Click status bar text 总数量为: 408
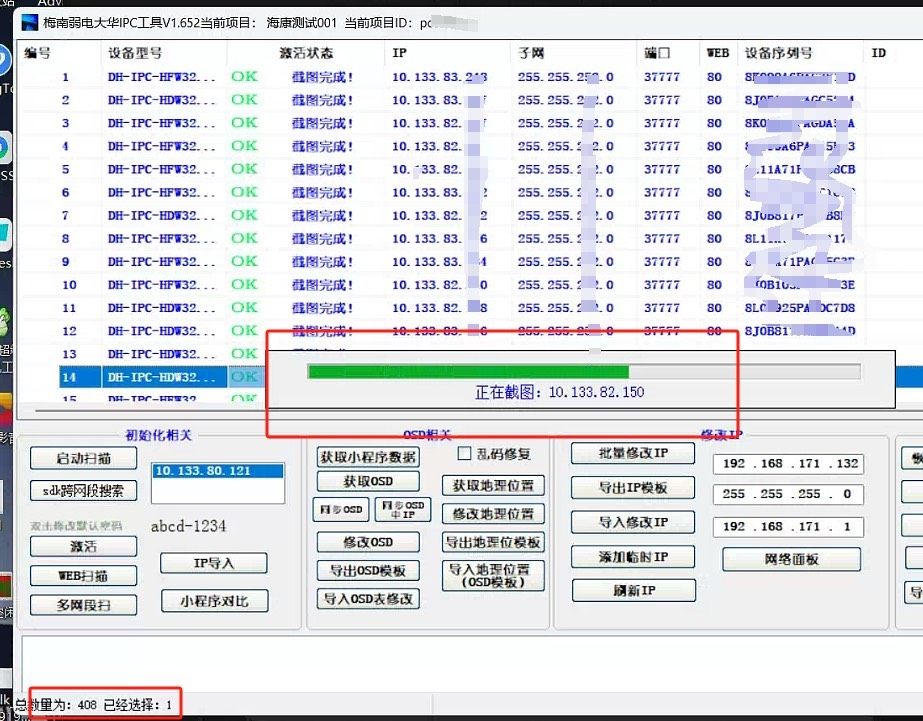 tap(55, 704)
